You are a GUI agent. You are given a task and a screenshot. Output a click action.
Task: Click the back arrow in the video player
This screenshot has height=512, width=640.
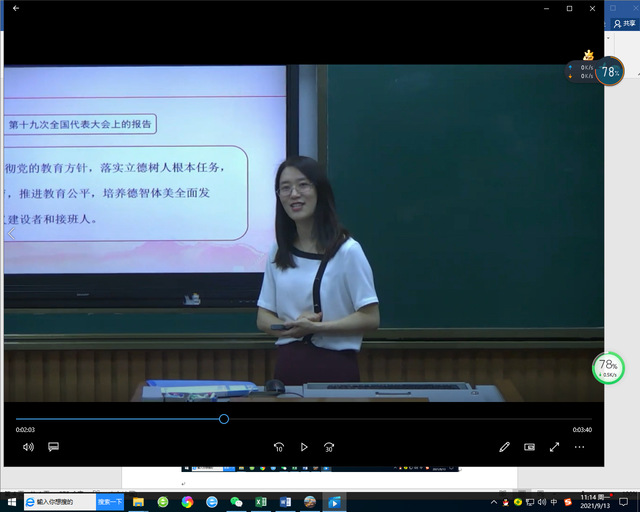15,8
